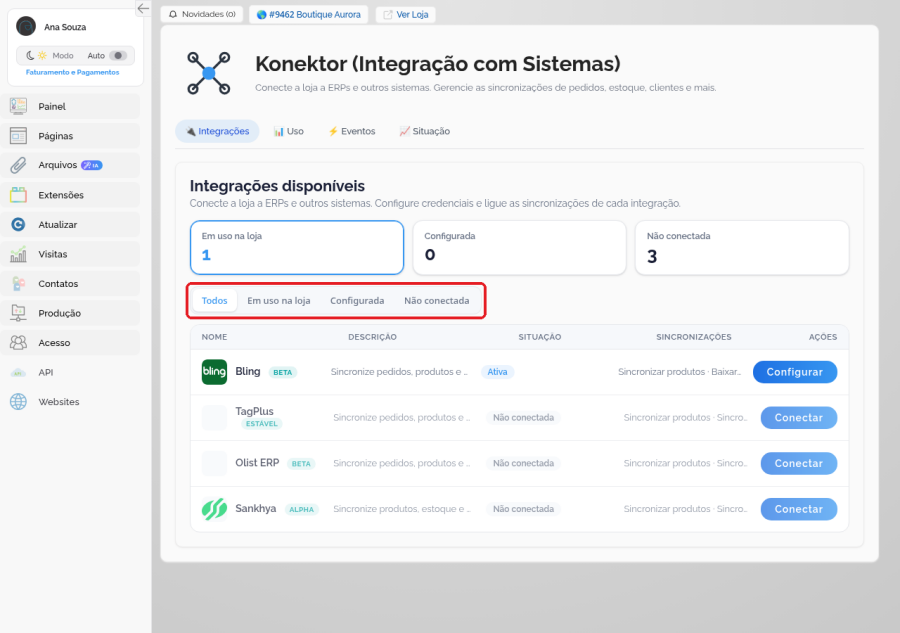Screen dimensions: 900x633
Task: Open the Páginas sidebar icon
Action: click(18, 136)
